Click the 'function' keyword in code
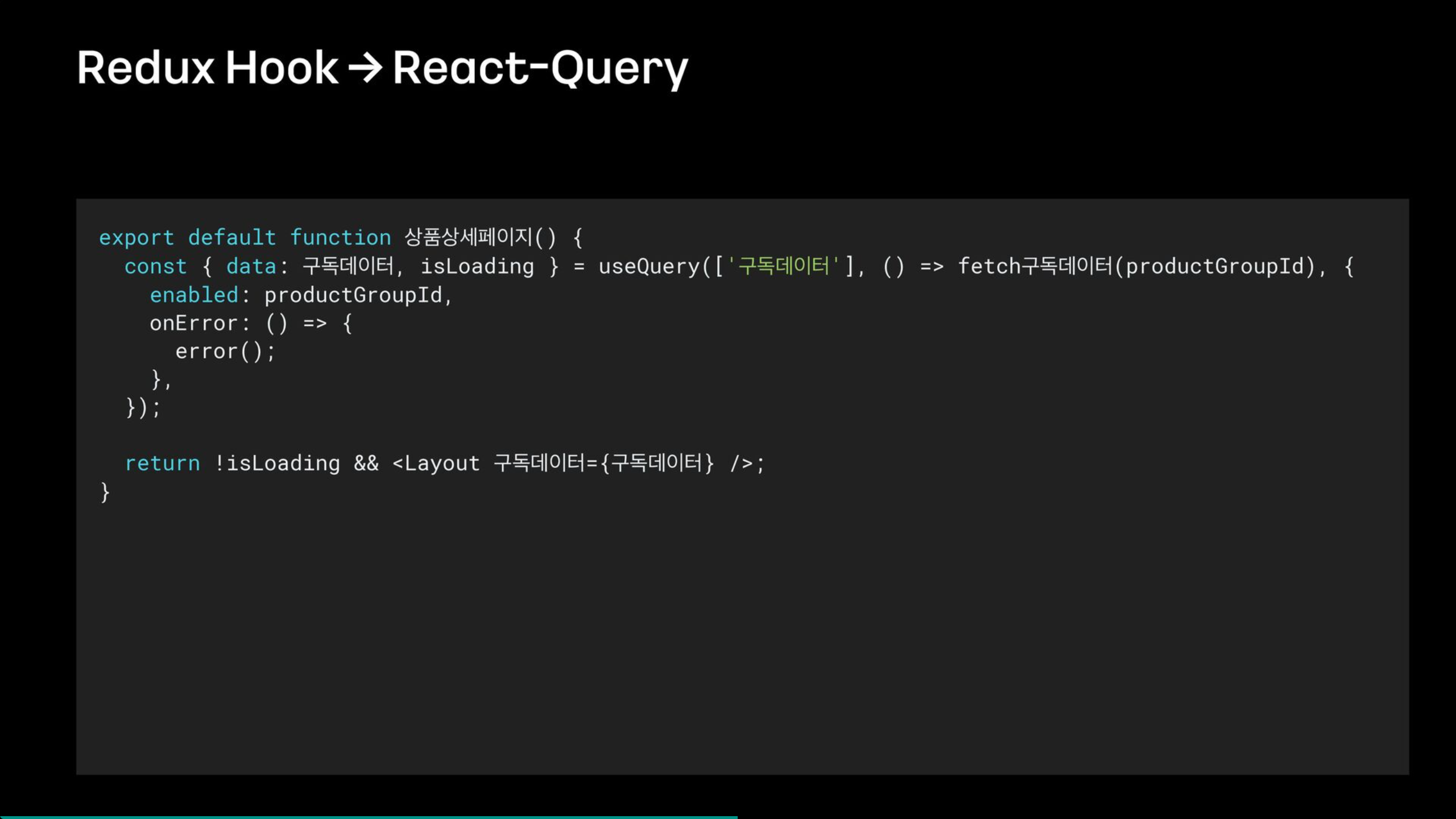 point(340,238)
